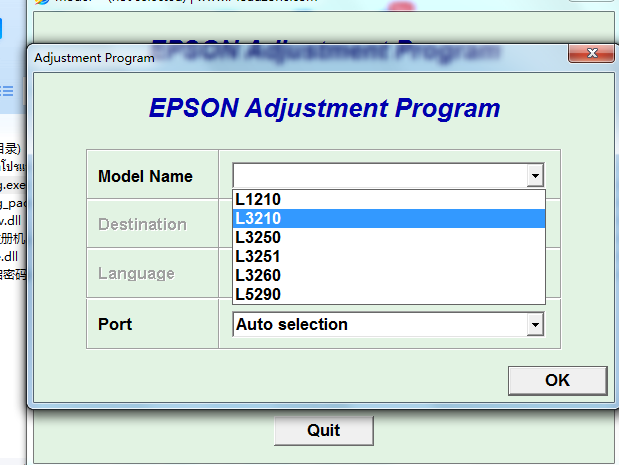Click the Port label
The height and width of the screenshot is (465, 619).
pos(115,324)
